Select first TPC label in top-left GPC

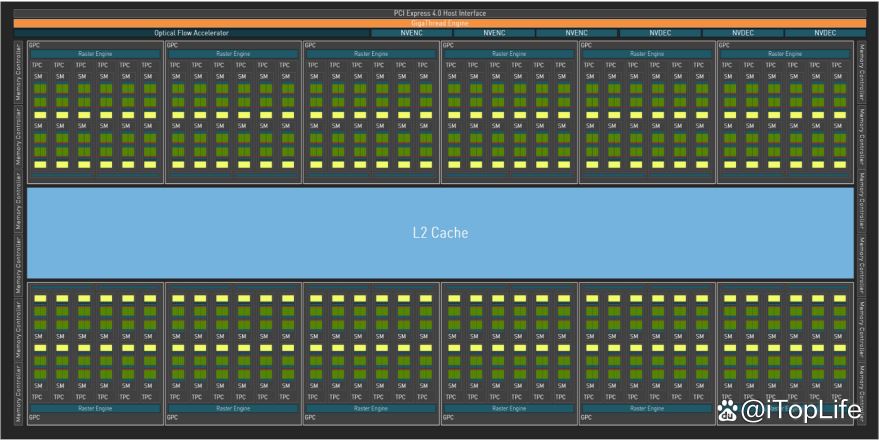(x=39, y=65)
